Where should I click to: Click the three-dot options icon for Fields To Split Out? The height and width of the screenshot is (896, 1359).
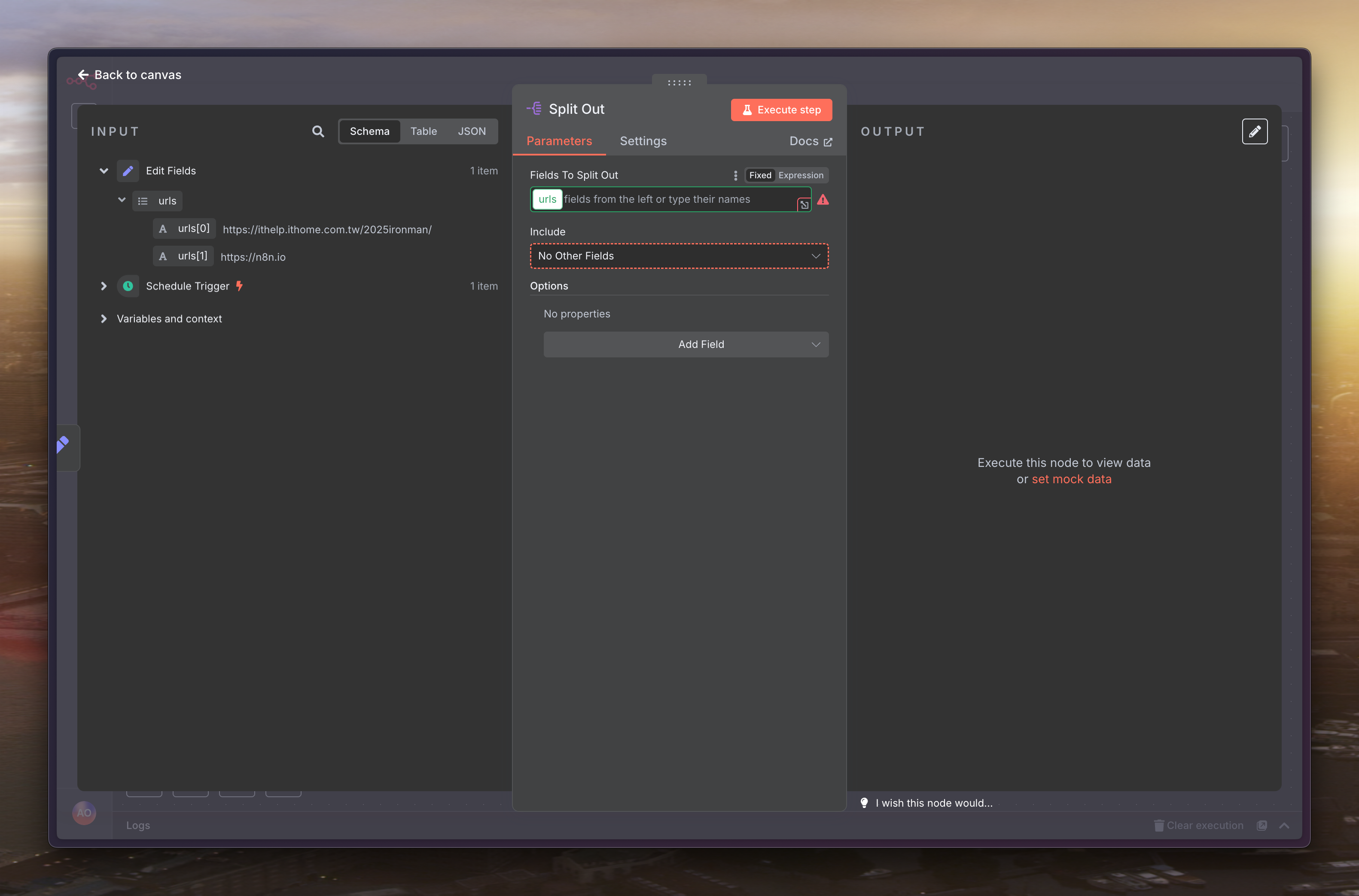[735, 175]
